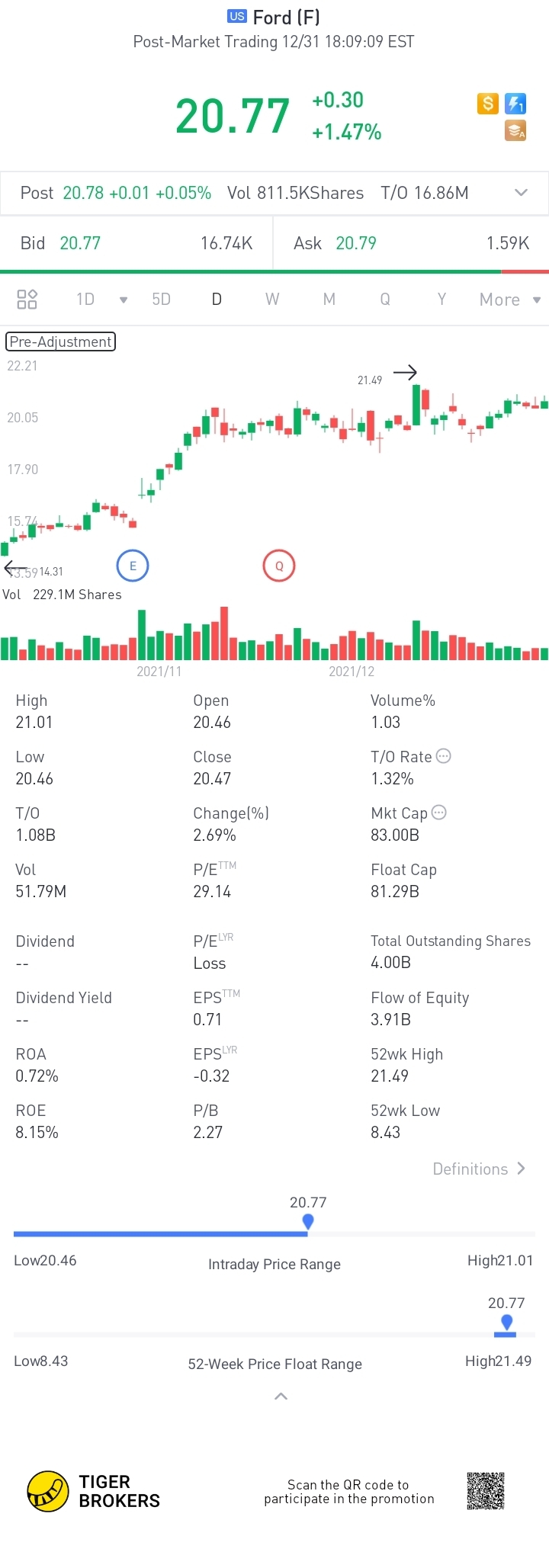The image size is (549, 1568).
Task: Open the T/O Rate info bubble icon
Action: coord(443,756)
